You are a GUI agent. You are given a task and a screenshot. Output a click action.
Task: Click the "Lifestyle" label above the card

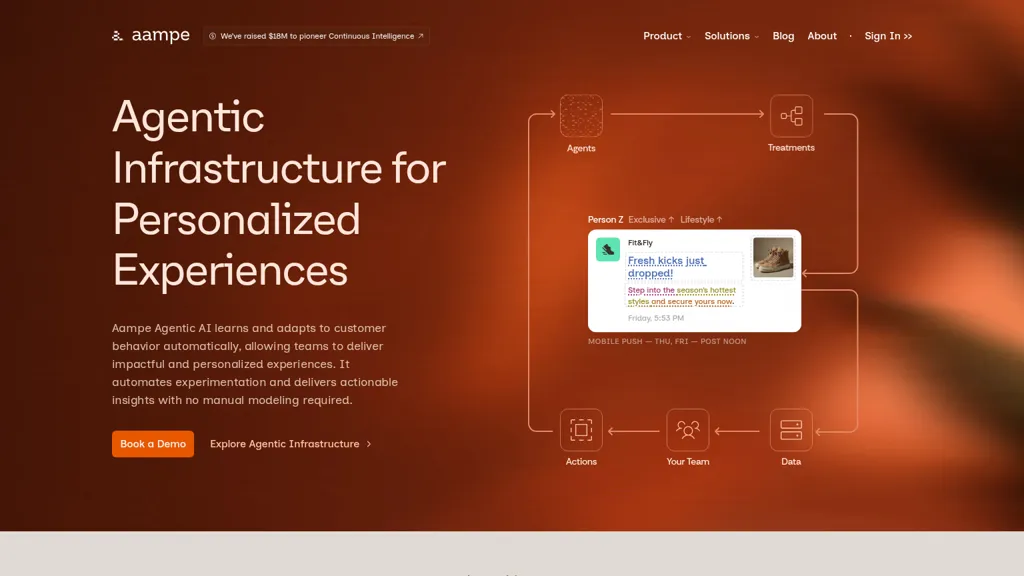(x=701, y=219)
